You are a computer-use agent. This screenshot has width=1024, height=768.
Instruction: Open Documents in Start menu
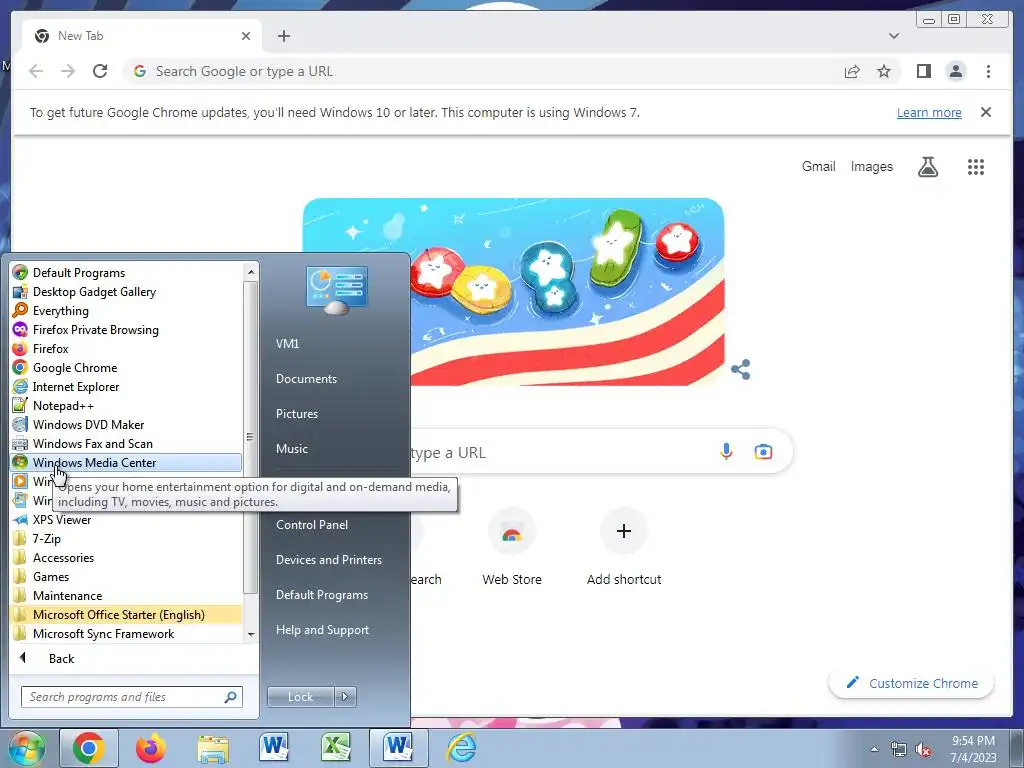tap(306, 379)
